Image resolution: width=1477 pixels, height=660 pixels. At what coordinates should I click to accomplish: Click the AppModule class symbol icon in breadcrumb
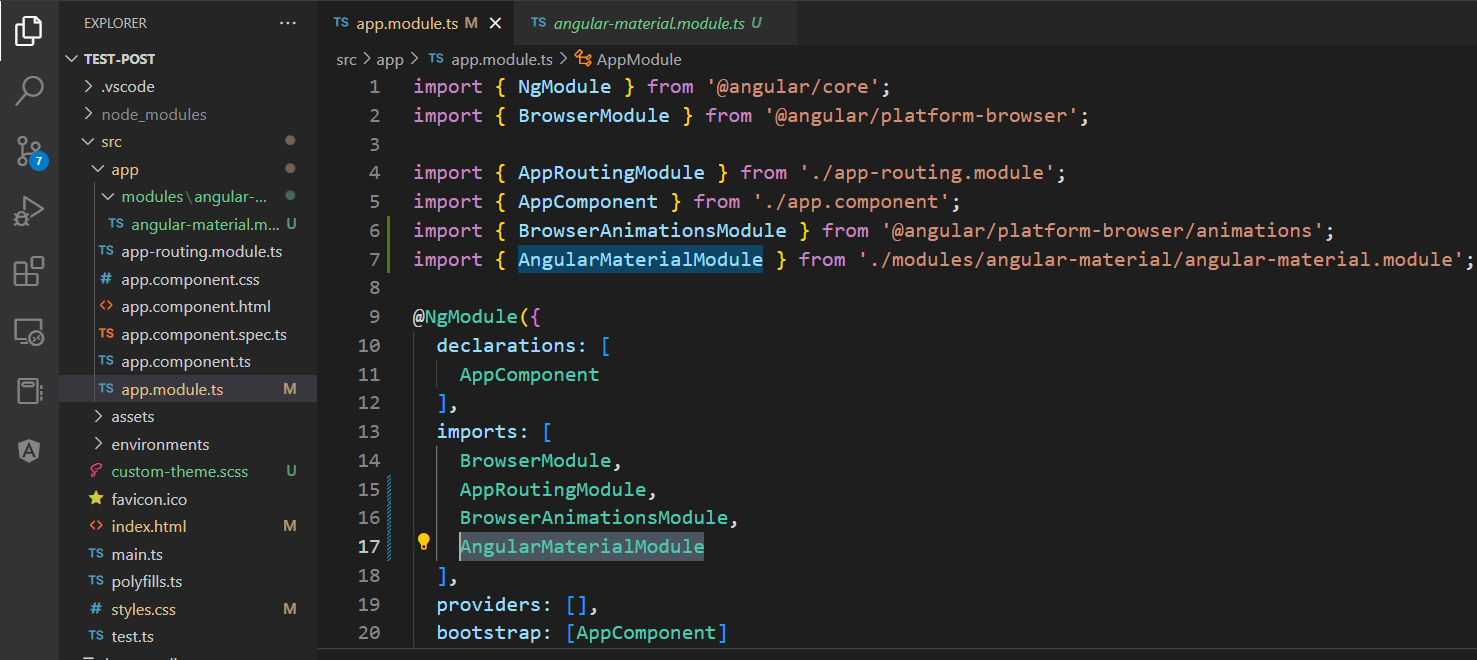coord(583,59)
